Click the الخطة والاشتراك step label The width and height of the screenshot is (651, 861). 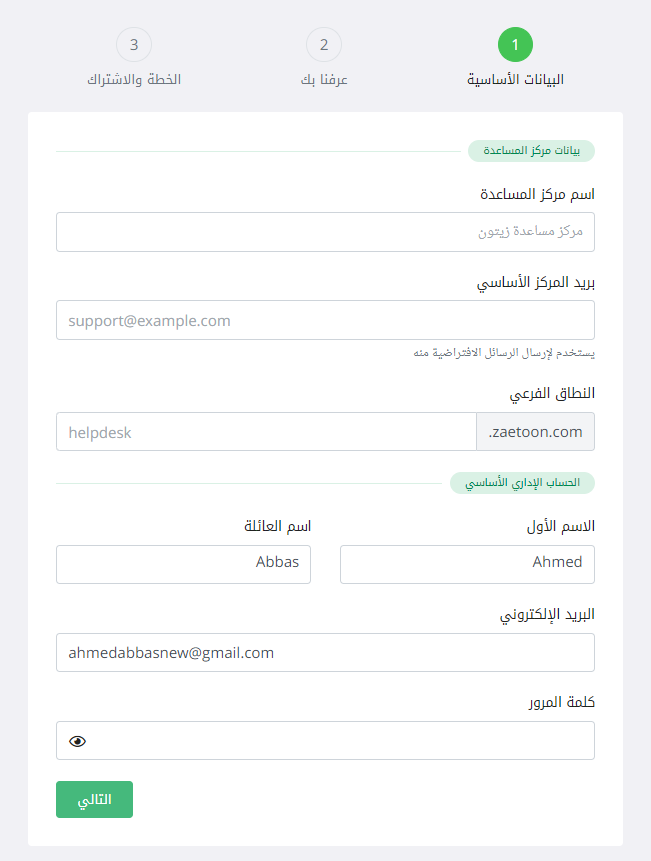(134, 79)
